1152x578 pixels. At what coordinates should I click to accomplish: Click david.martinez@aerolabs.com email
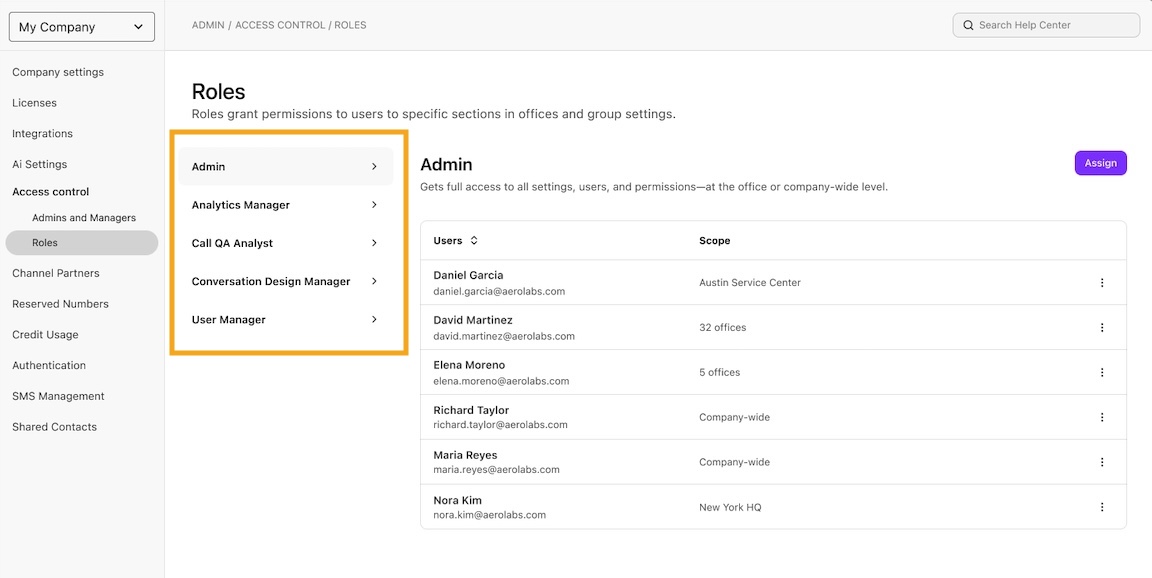(504, 336)
